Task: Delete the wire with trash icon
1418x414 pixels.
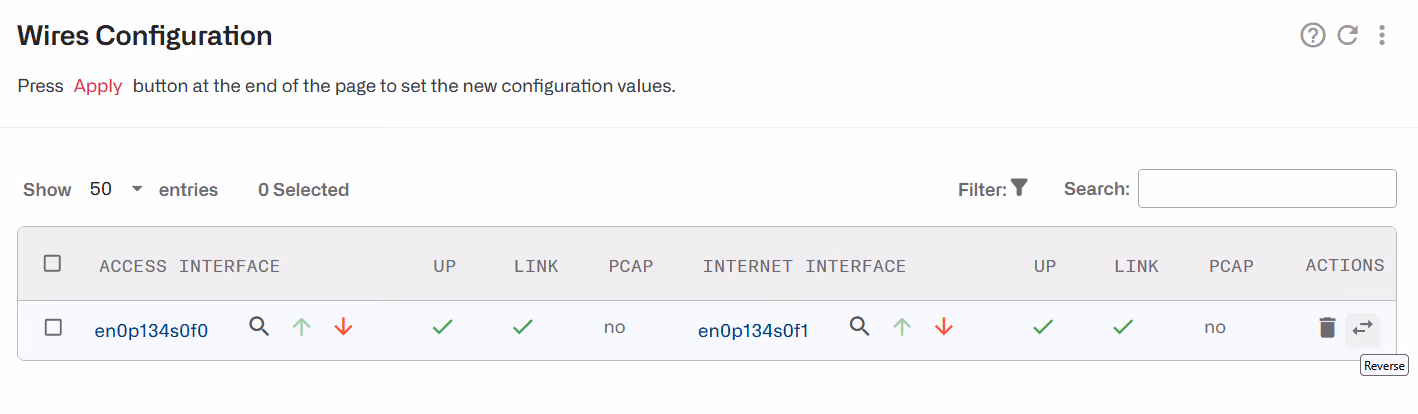Action: [1327, 327]
